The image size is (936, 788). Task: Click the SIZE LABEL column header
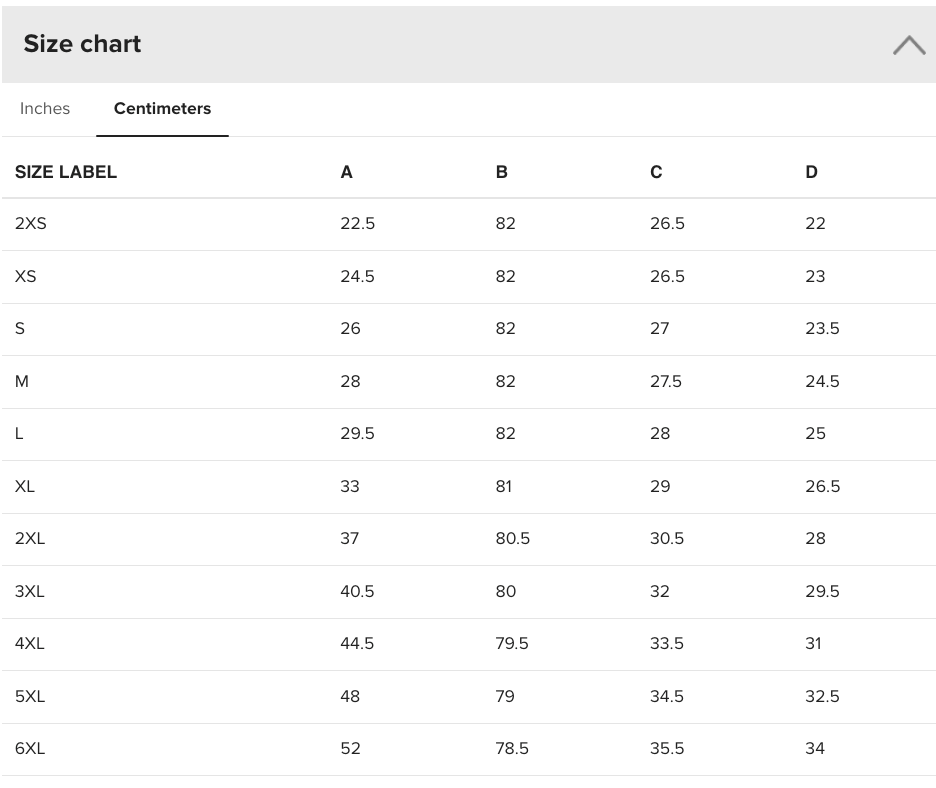(66, 172)
